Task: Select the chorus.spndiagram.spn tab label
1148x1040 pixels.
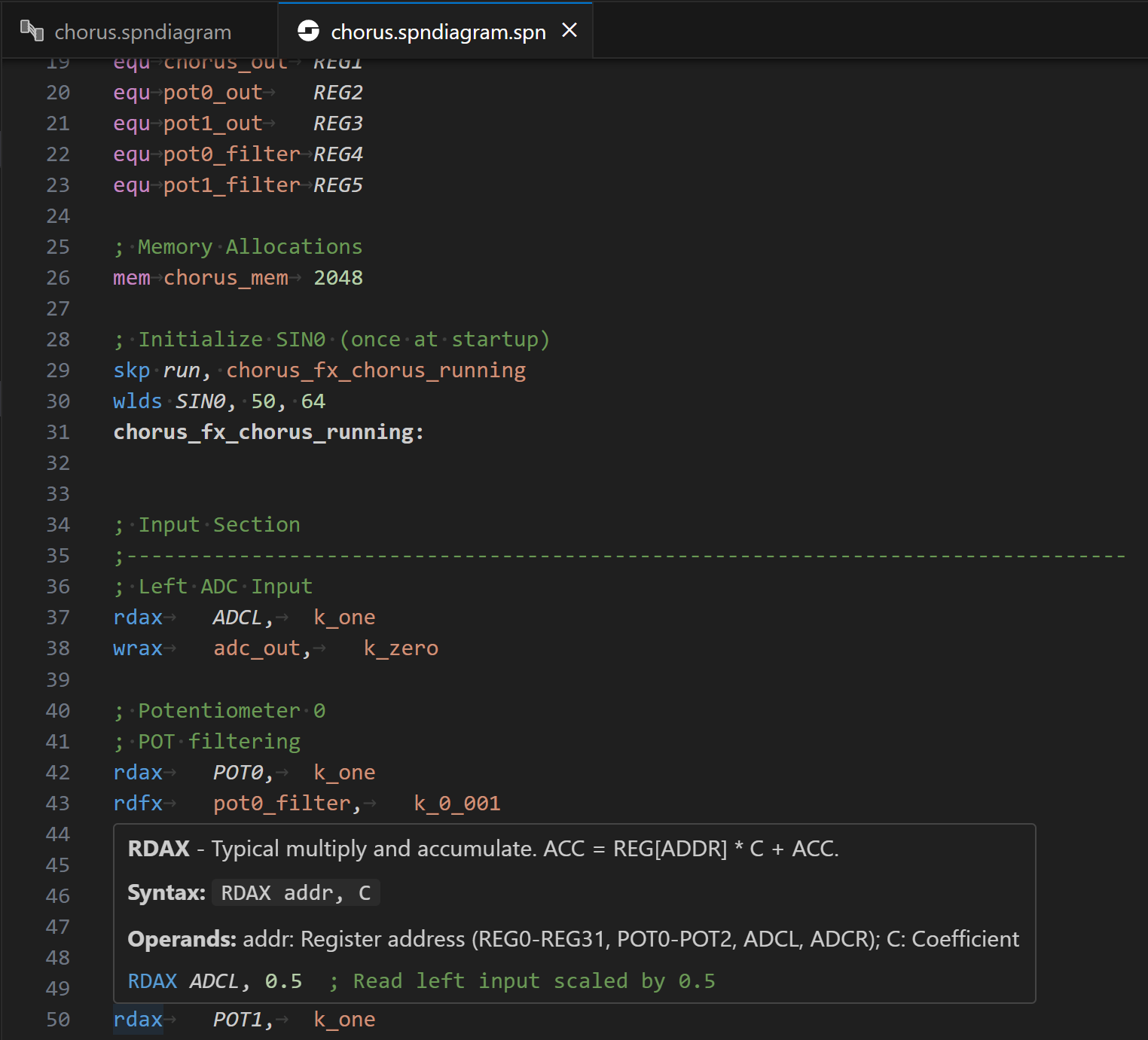Action: [438, 32]
